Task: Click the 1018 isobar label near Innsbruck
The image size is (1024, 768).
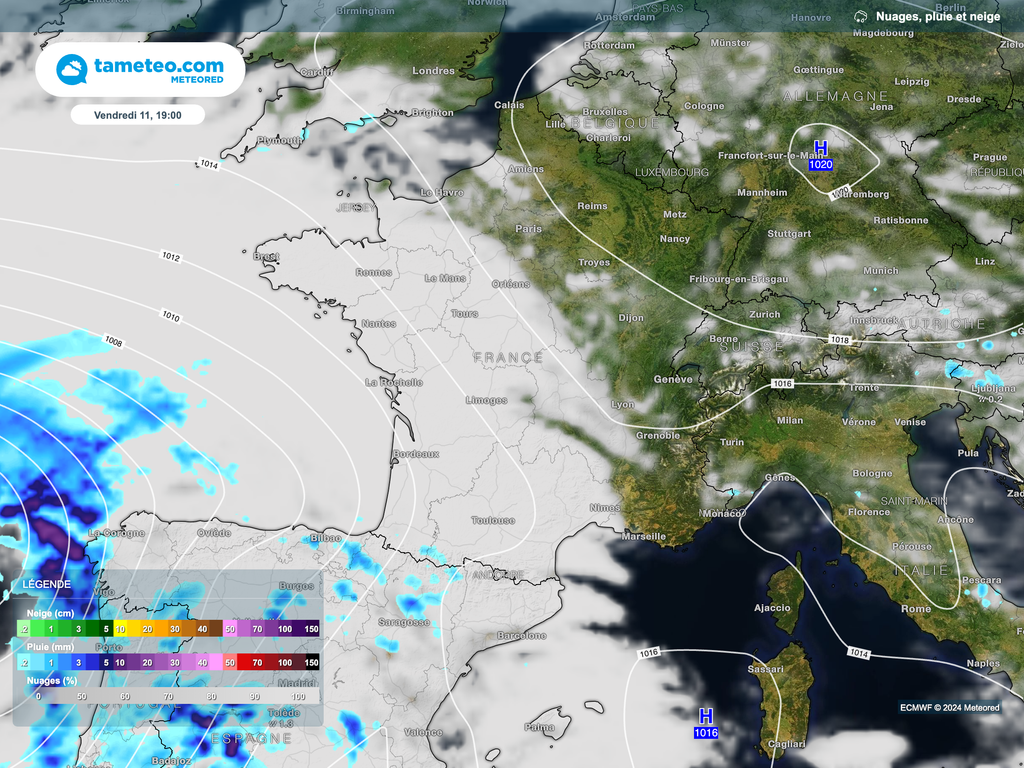Action: pyautogui.click(x=839, y=341)
